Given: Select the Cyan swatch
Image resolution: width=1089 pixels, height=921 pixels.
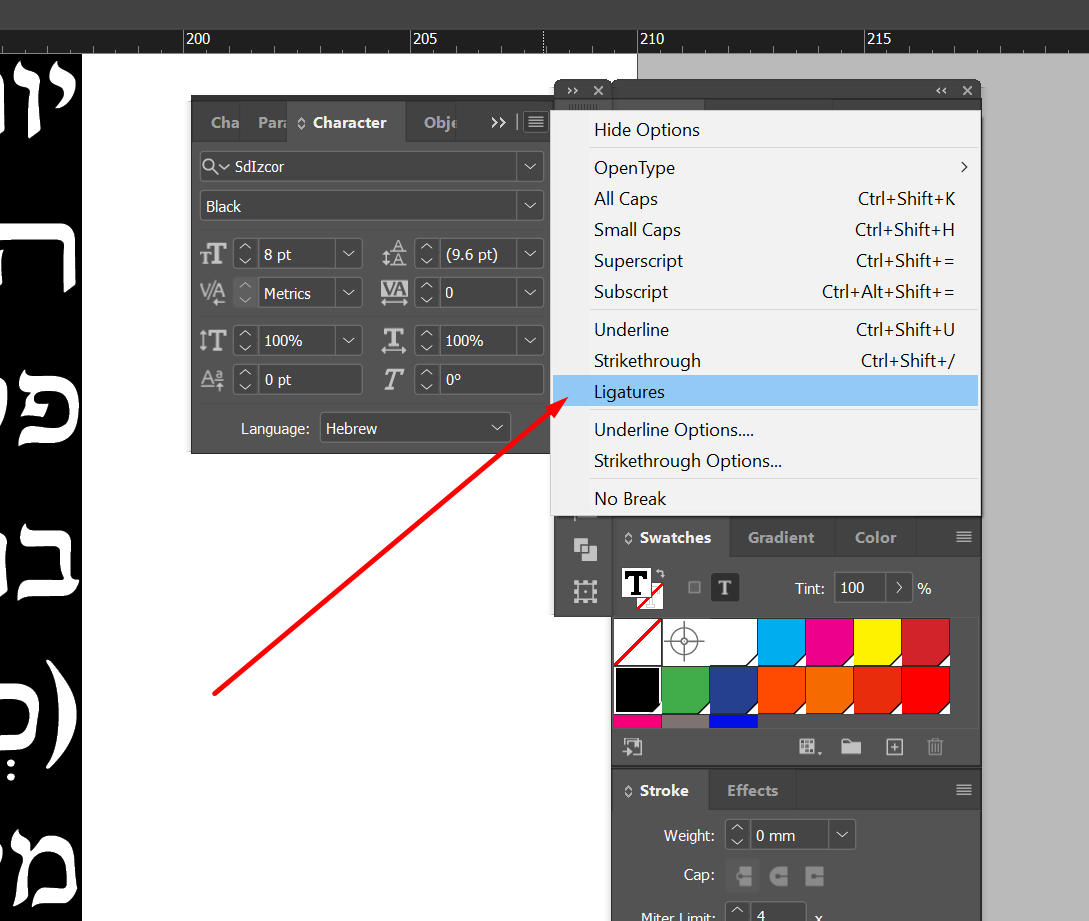Looking at the screenshot, I should (781, 642).
